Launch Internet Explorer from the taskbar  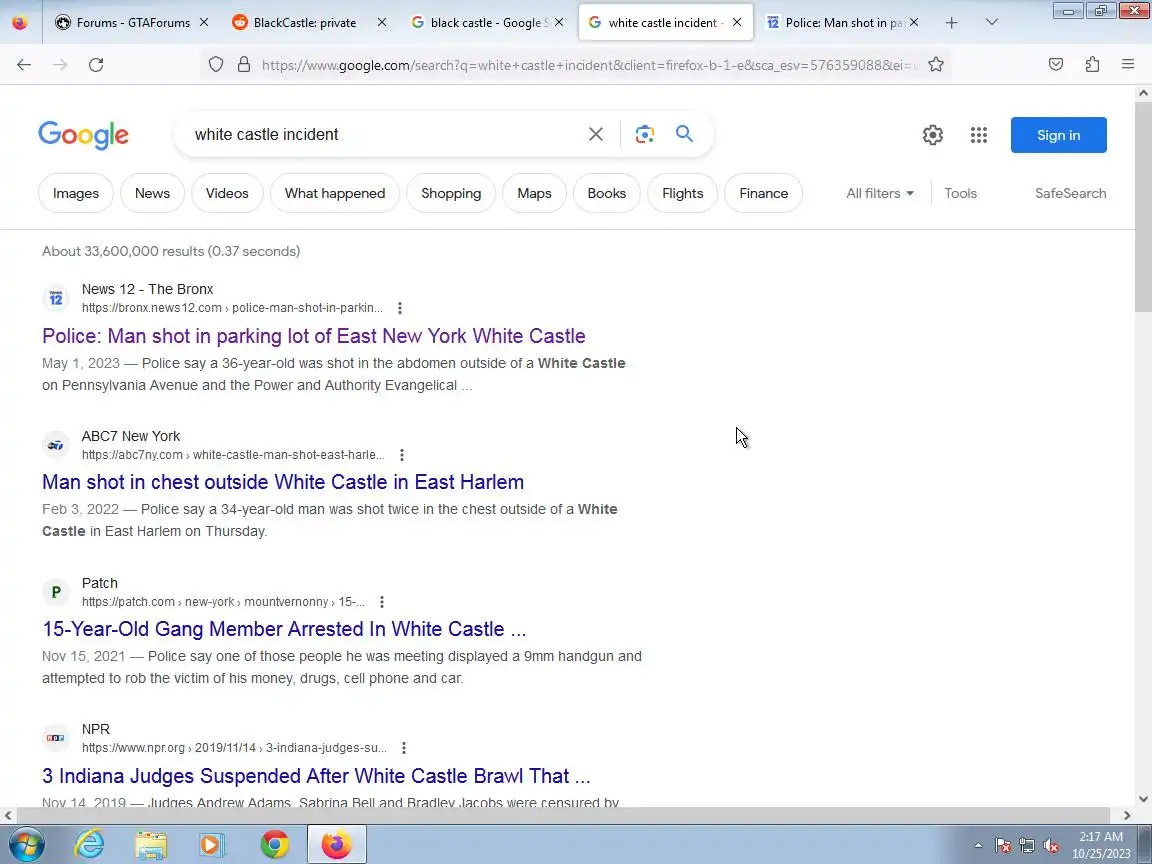click(90, 844)
